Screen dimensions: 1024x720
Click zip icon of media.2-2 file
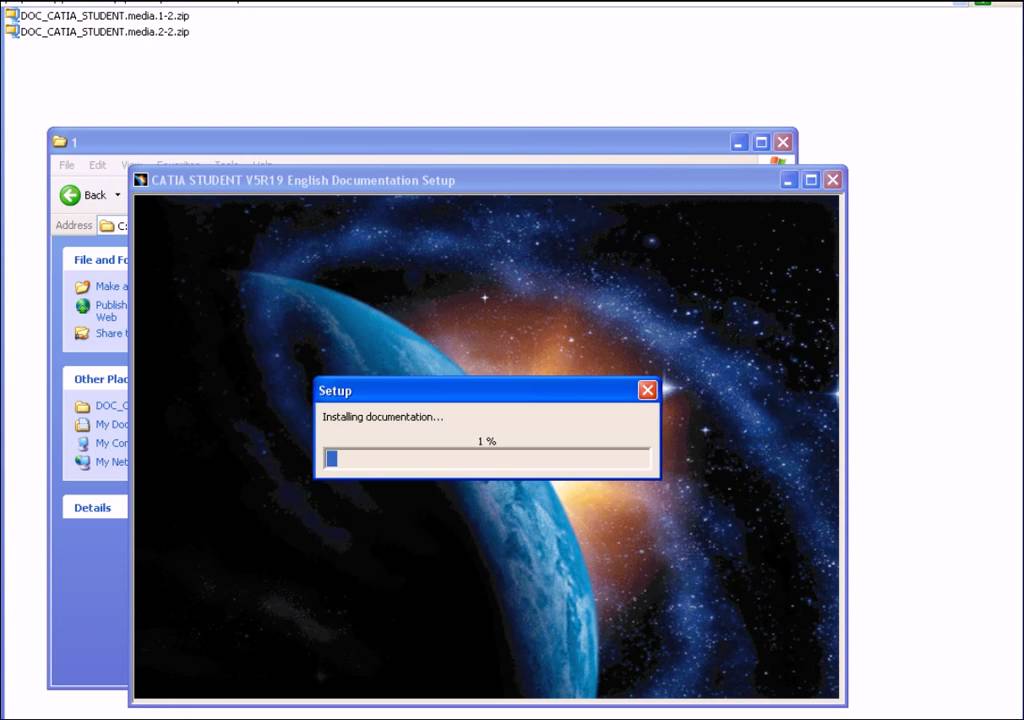12,31
